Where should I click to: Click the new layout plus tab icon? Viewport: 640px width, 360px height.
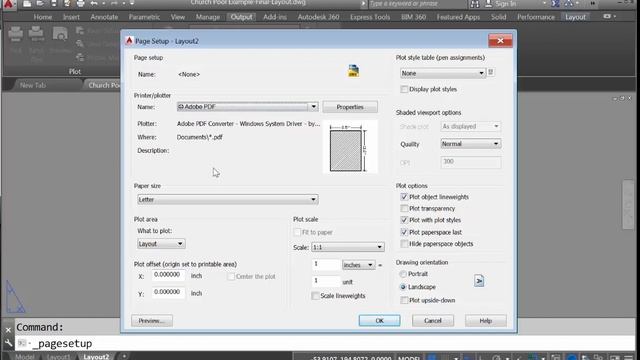[124, 356]
